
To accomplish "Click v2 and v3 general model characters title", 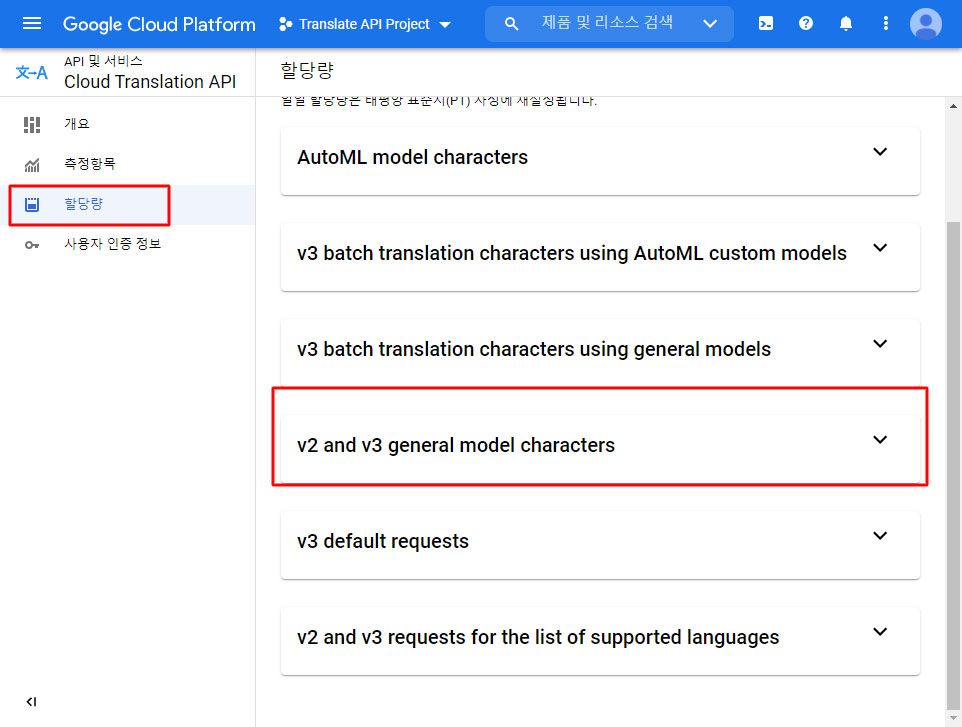I will [x=456, y=445].
